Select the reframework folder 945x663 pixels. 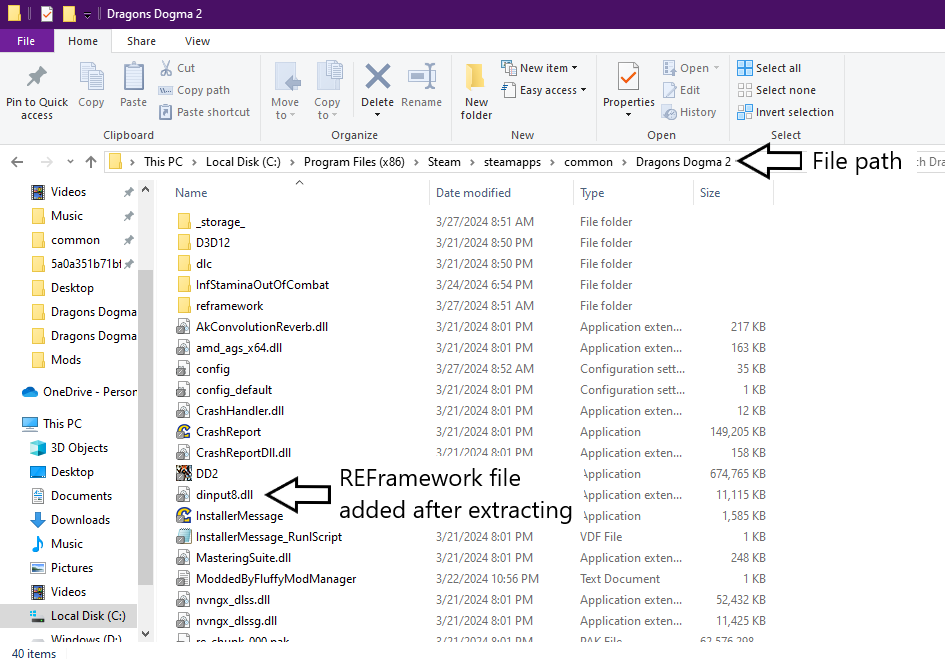click(x=230, y=306)
